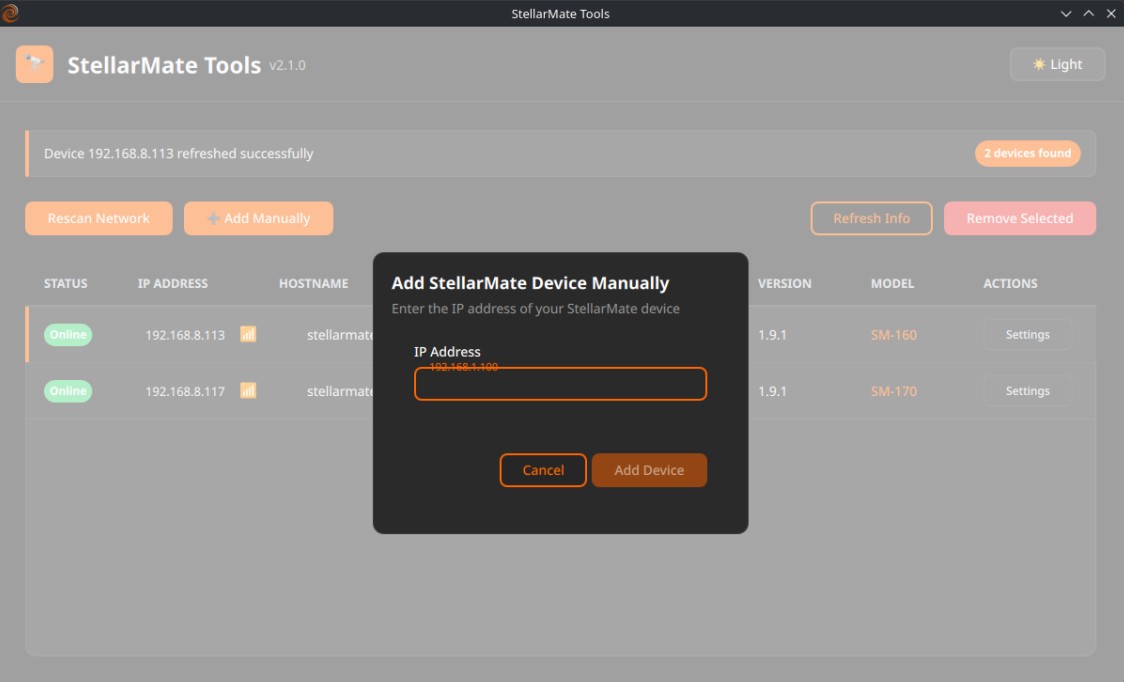1124x682 pixels.
Task: Click the version 1.9.1 in SM-170 row
Action: pyautogui.click(x=772, y=392)
